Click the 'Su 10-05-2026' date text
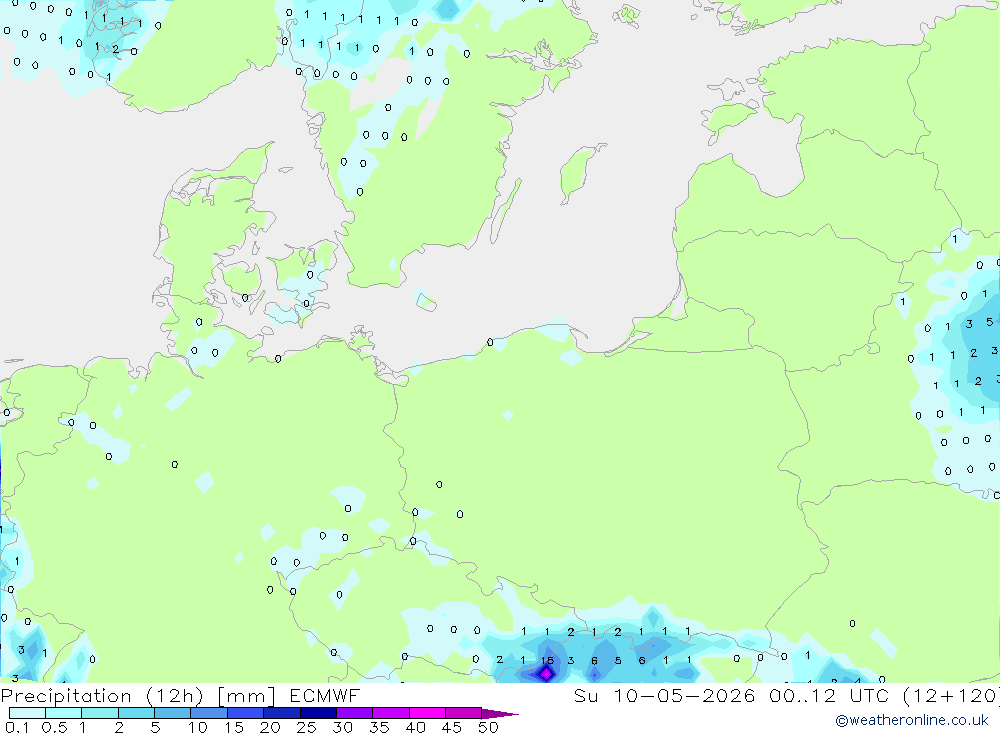 point(665,695)
